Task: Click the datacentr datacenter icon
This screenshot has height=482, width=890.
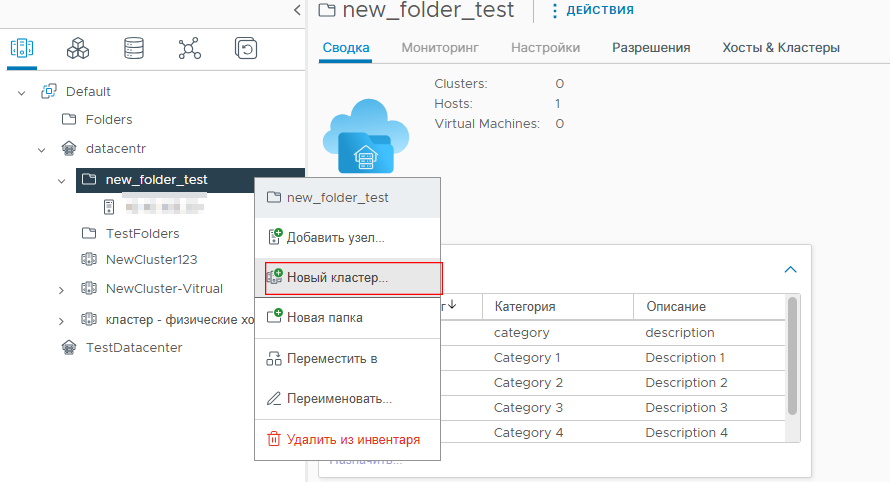Action: point(69,149)
